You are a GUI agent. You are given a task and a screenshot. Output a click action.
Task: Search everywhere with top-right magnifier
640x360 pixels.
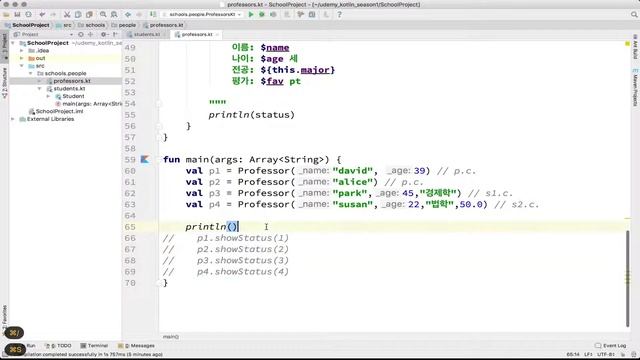pyautogui.click(x=634, y=14)
